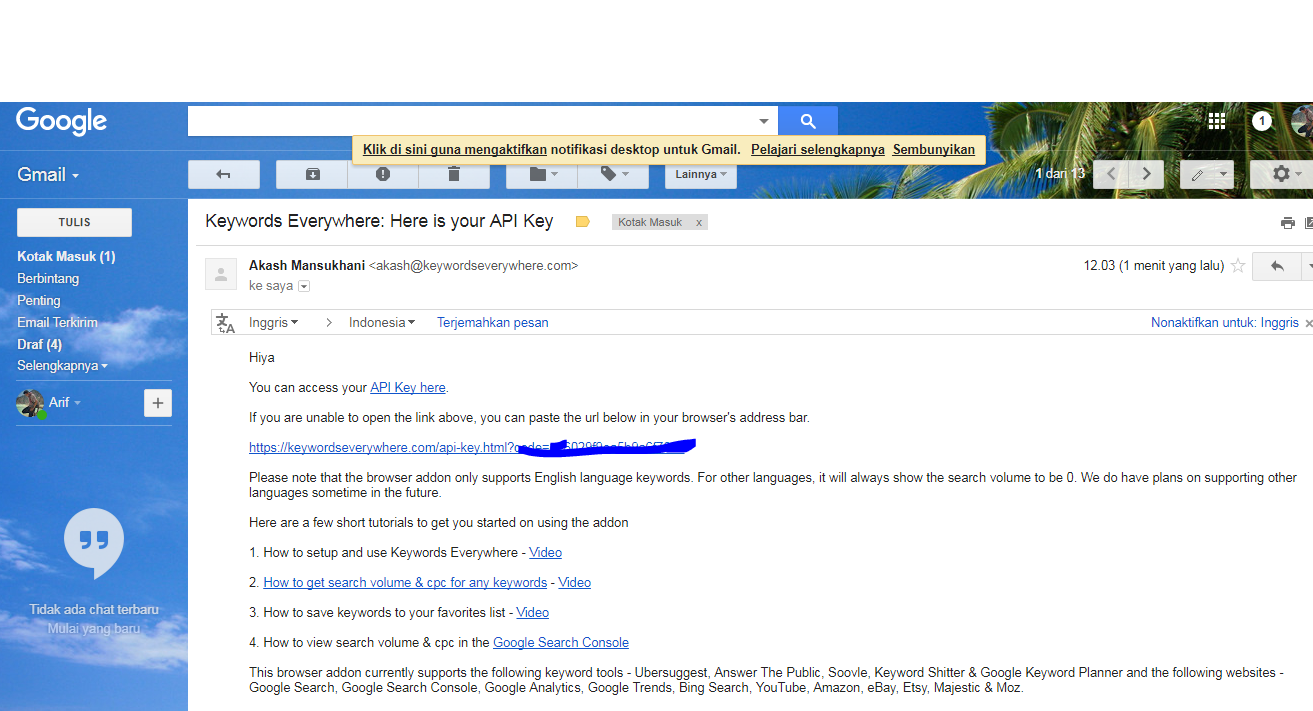Open the Labels tag dropdown

click(613, 174)
